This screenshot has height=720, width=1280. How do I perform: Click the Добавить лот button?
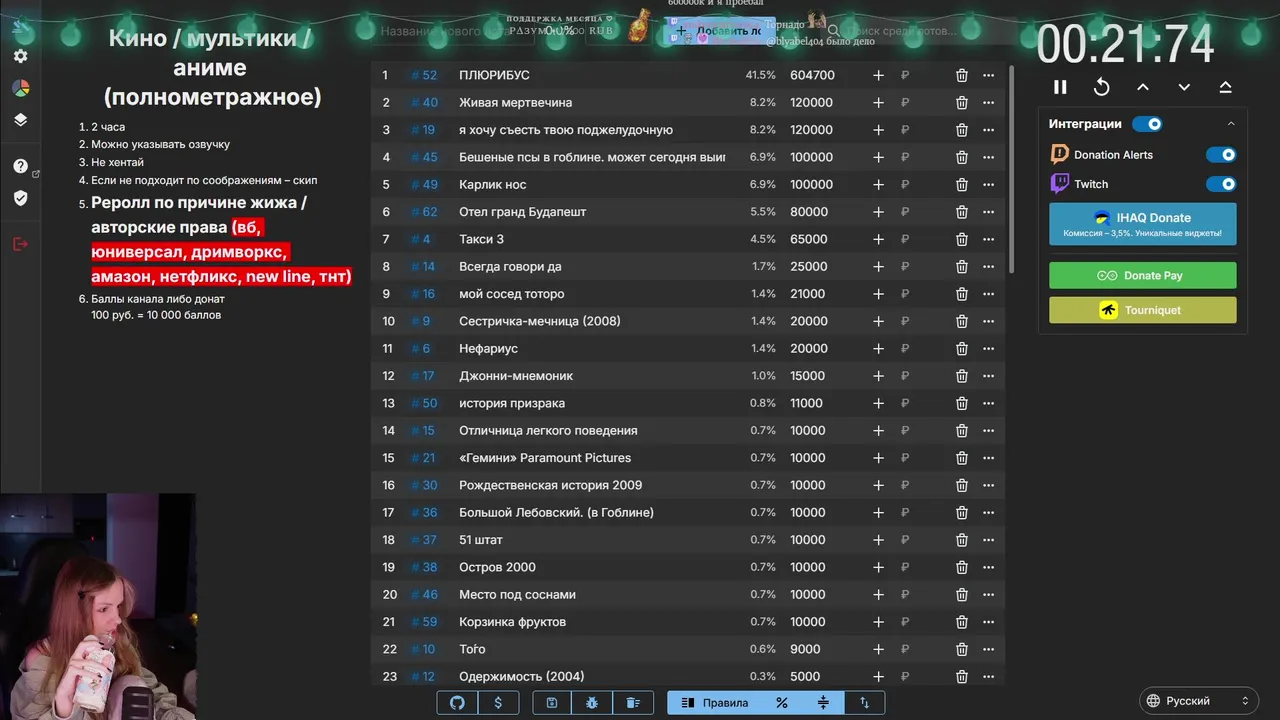click(722, 31)
